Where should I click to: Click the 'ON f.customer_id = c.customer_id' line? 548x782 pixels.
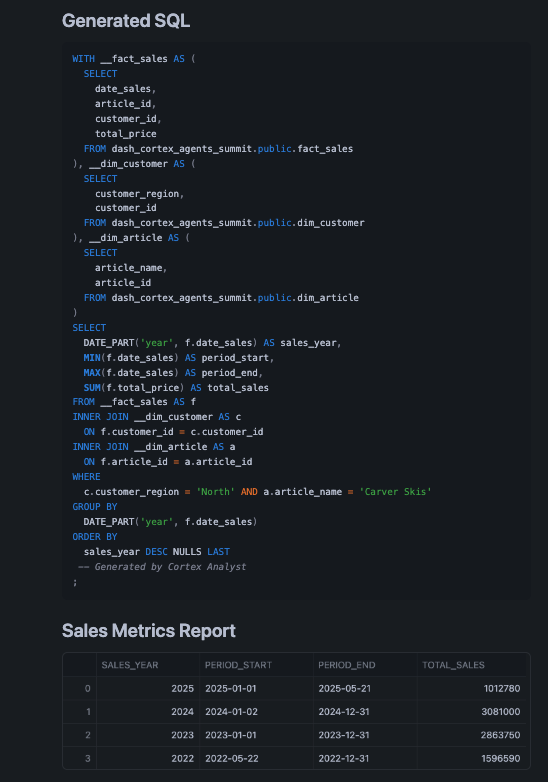(174, 431)
